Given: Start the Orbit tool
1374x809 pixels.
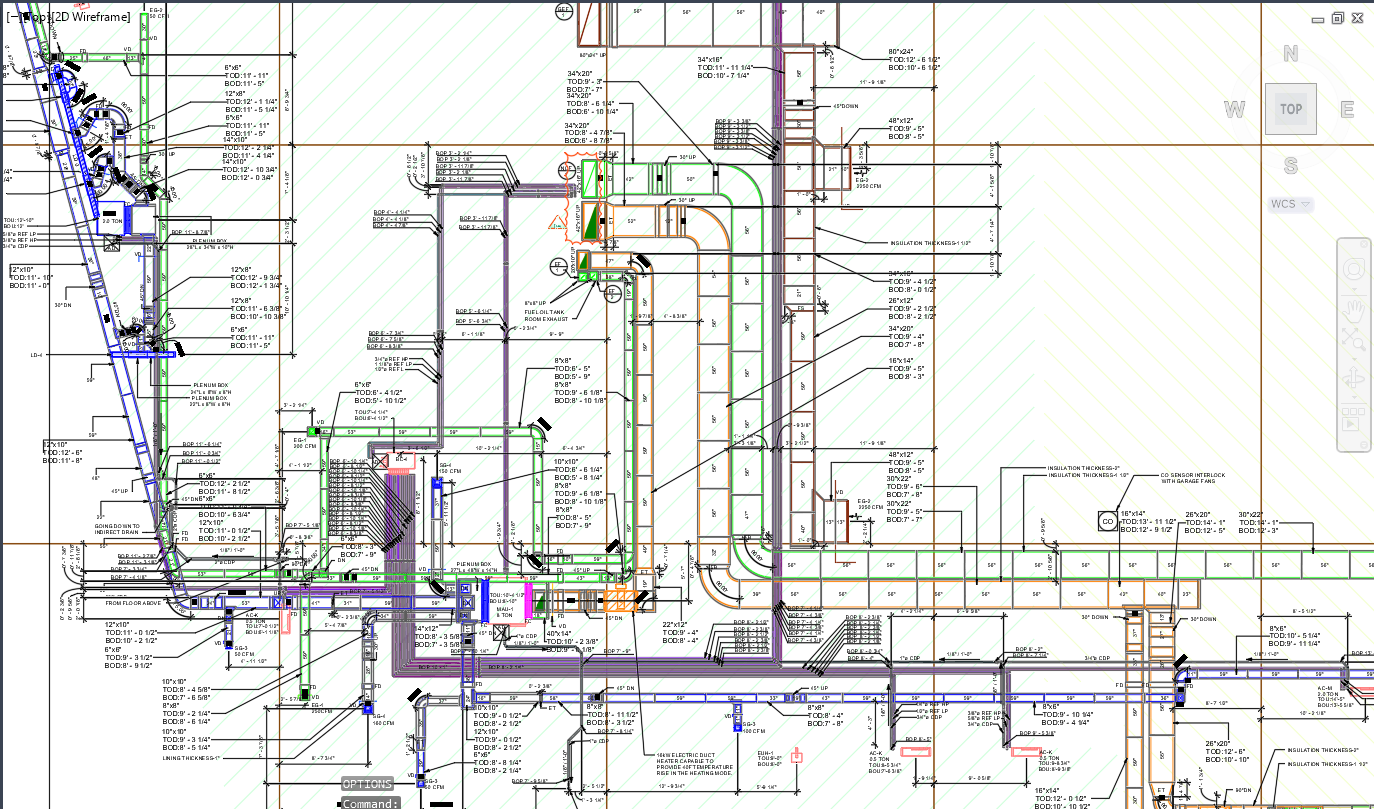Looking at the screenshot, I should pyautogui.click(x=1355, y=379).
